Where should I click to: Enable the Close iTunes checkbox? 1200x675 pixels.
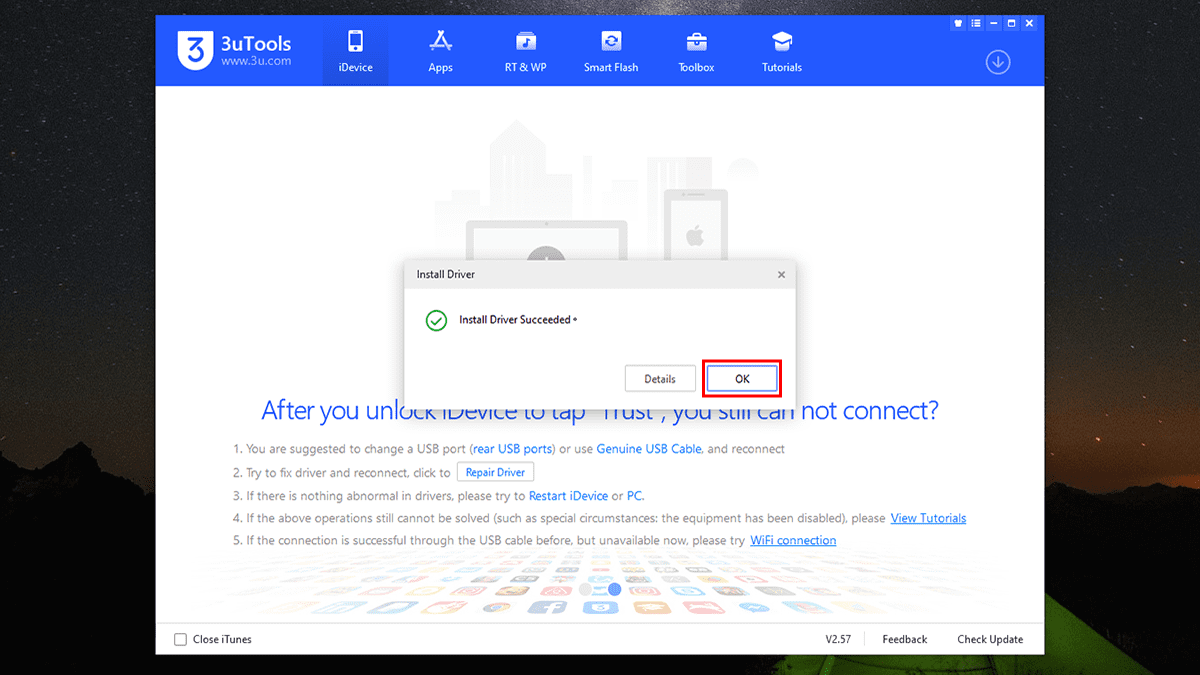(180, 639)
